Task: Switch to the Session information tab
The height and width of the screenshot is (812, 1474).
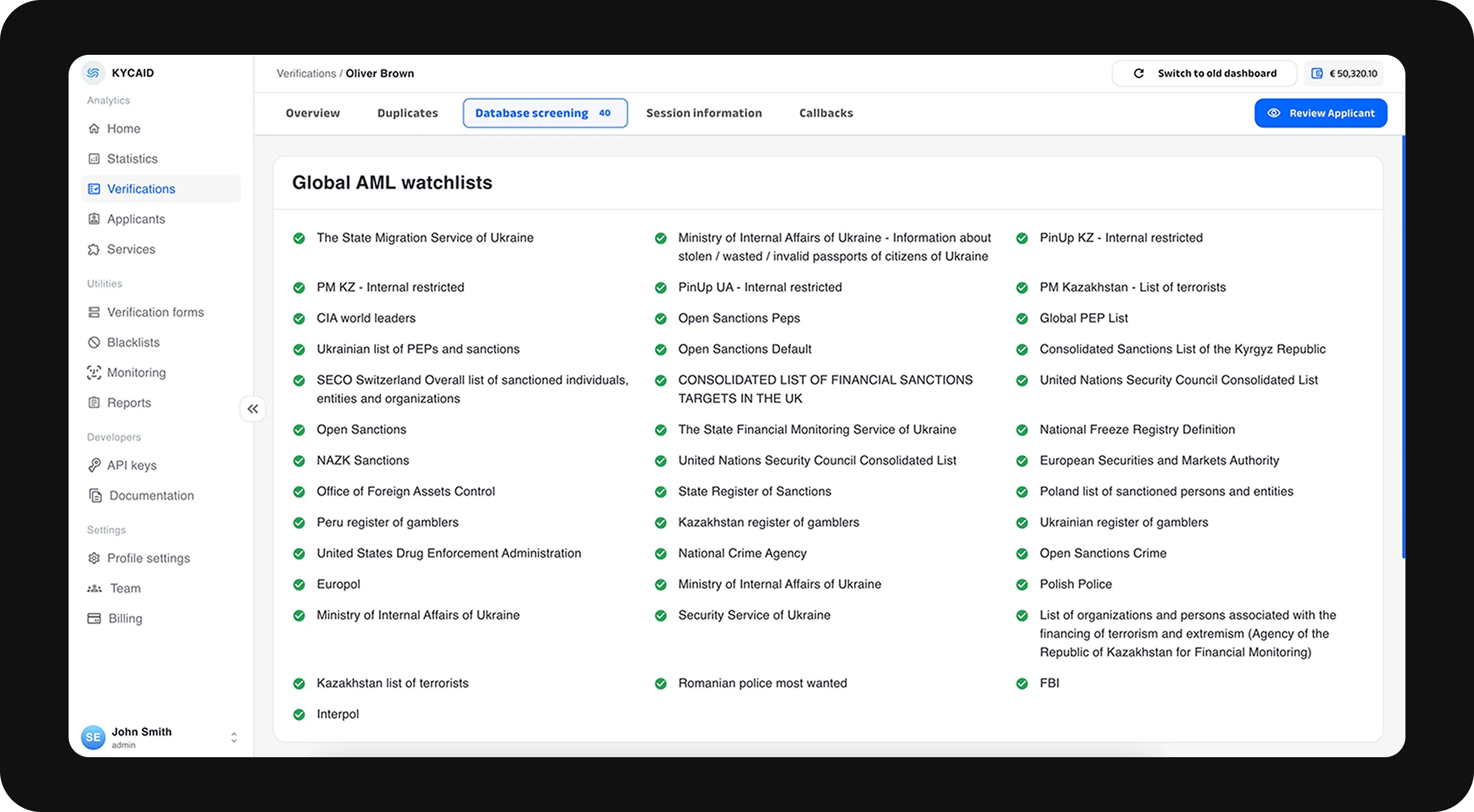Action: click(704, 113)
